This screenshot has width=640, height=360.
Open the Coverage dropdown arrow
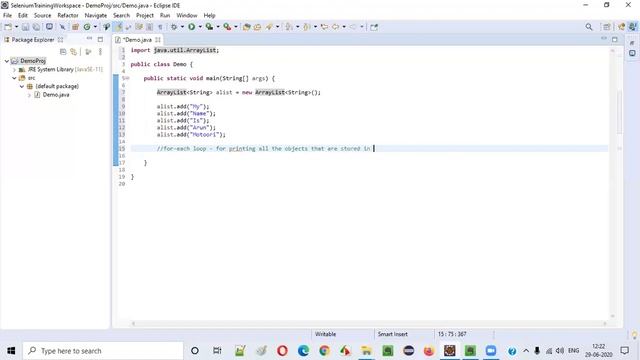[x=218, y=27]
